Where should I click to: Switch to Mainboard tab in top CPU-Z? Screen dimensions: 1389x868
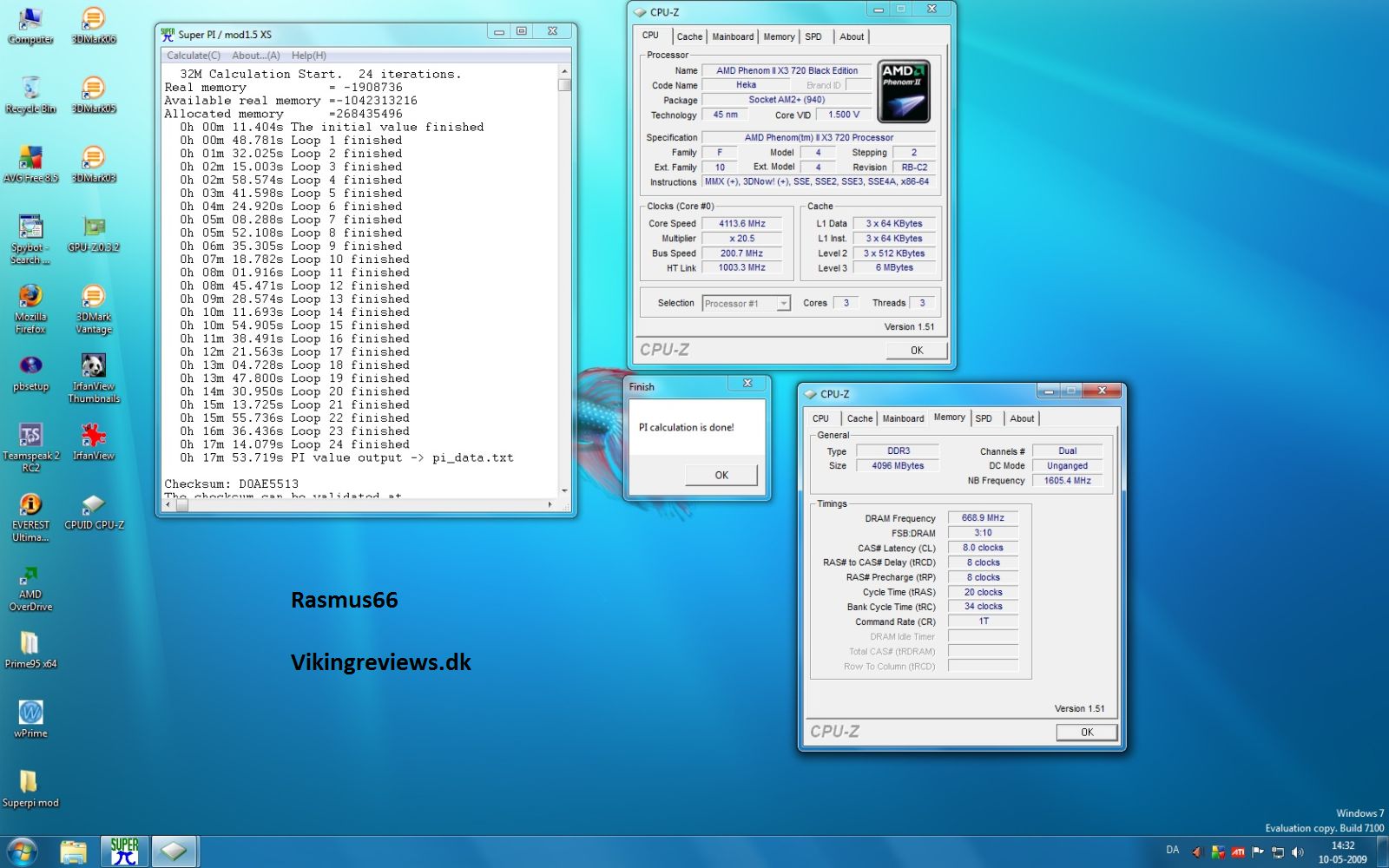click(733, 36)
